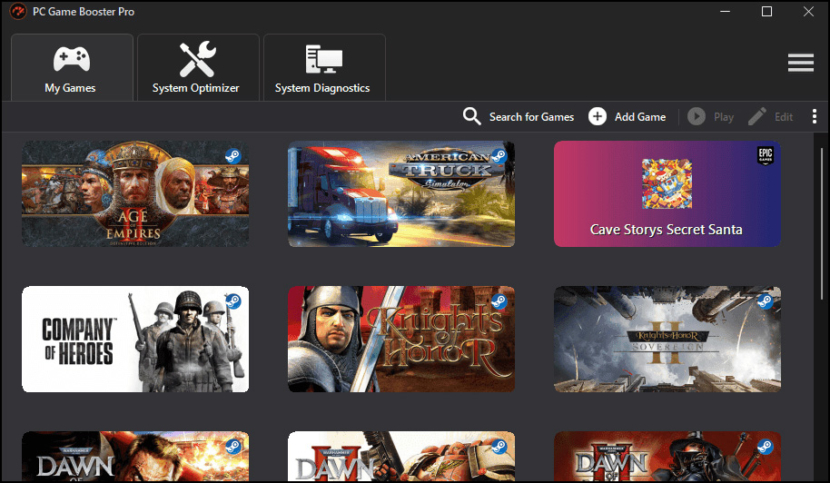Viewport: 830px width, 483px height.
Task: Click the vertical scrollbar of games list
Action: tap(821, 222)
